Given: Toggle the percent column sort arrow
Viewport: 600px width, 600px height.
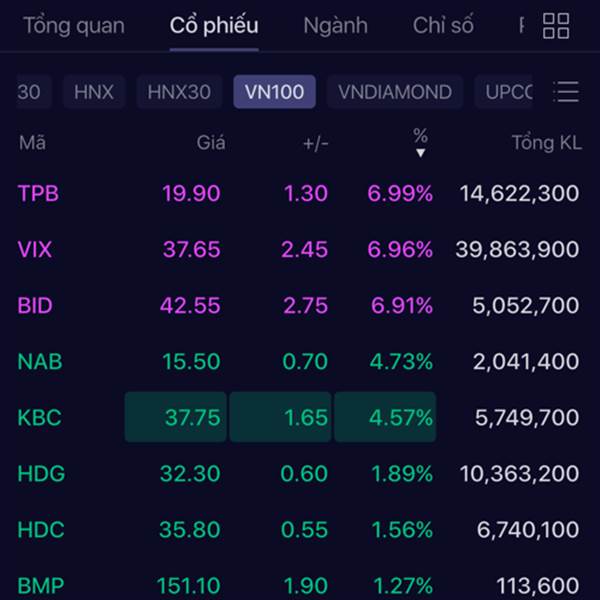Looking at the screenshot, I should 420,153.
